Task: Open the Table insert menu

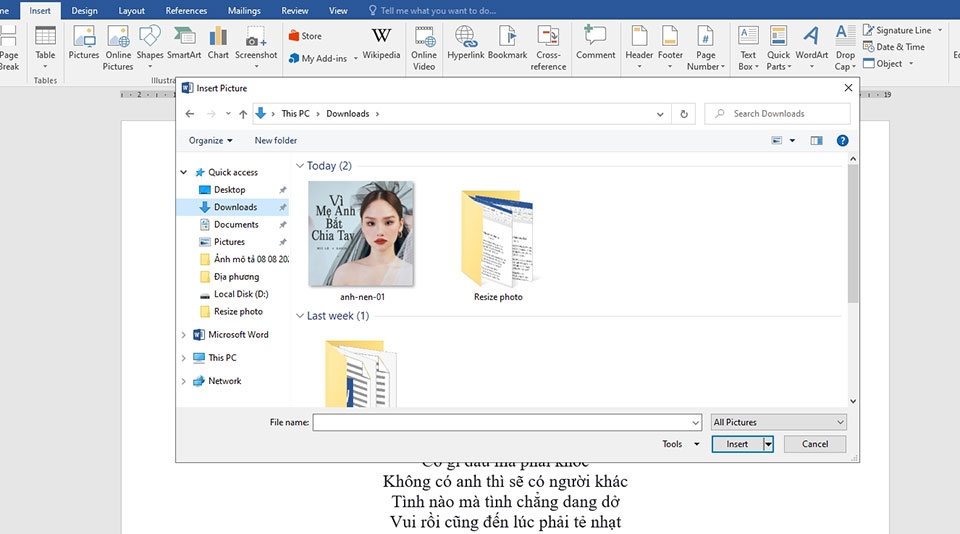Action: click(45, 48)
